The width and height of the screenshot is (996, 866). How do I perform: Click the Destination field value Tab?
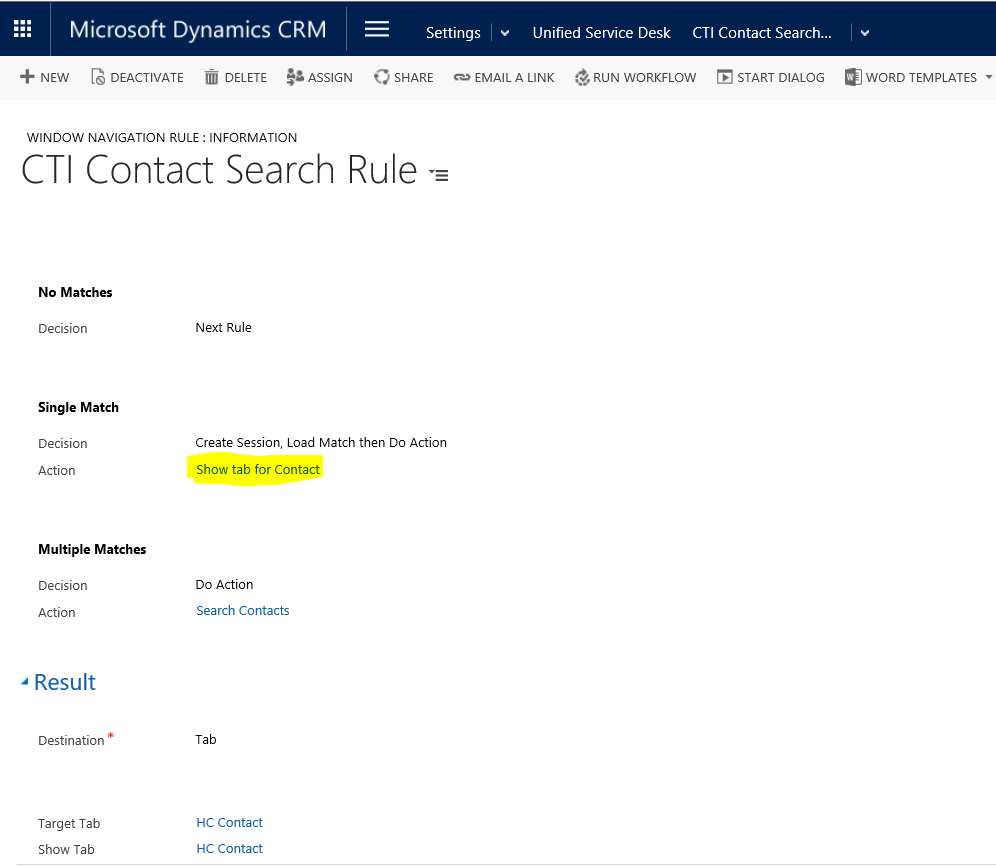[206, 740]
